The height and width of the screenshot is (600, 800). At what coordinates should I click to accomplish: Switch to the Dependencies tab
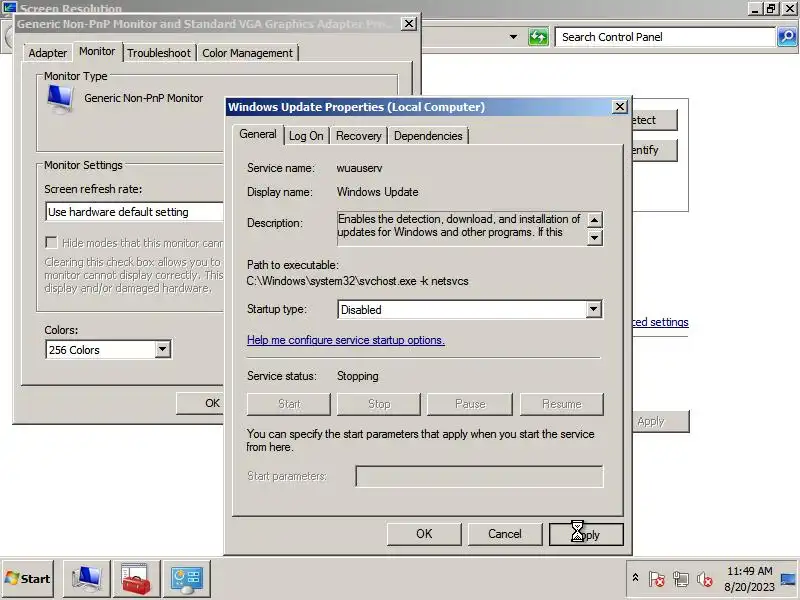pos(428,136)
